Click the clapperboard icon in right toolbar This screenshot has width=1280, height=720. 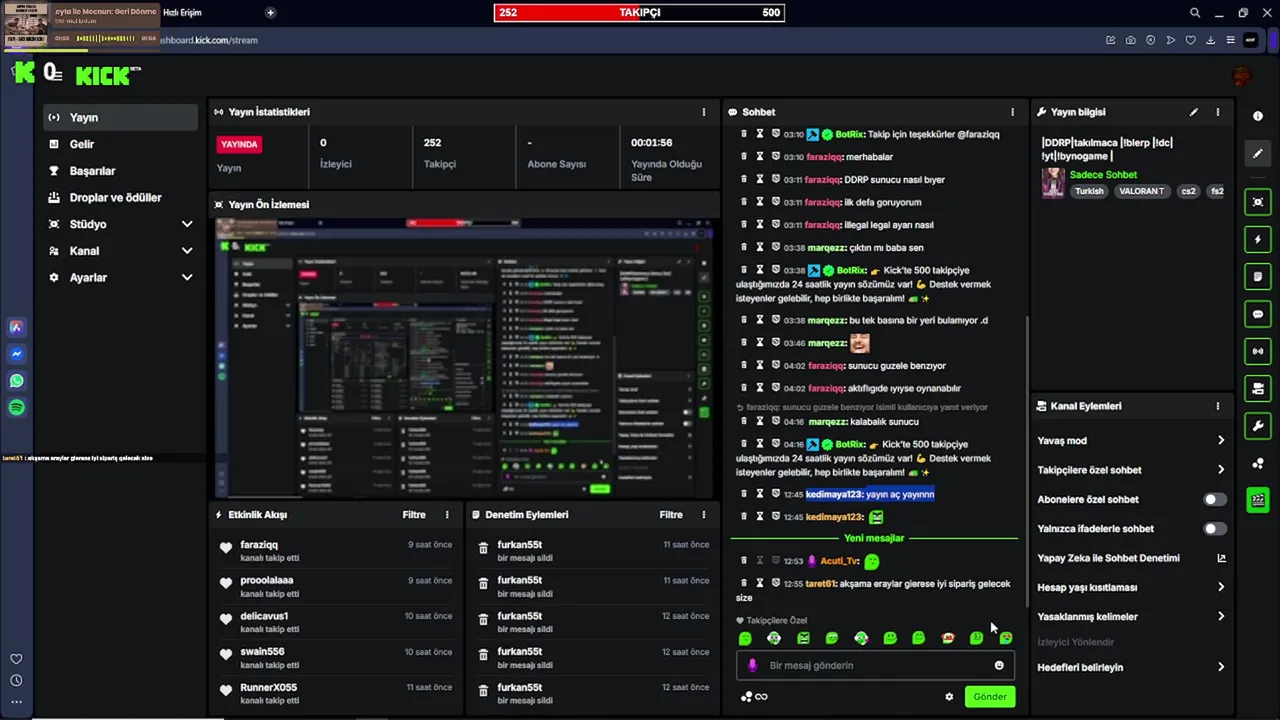(x=1258, y=500)
